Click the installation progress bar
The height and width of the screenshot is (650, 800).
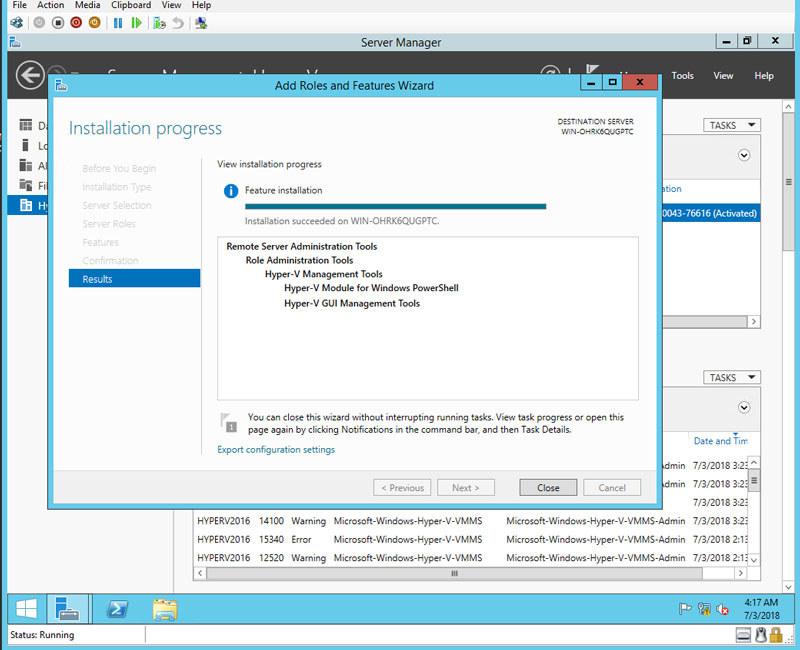tap(395, 207)
